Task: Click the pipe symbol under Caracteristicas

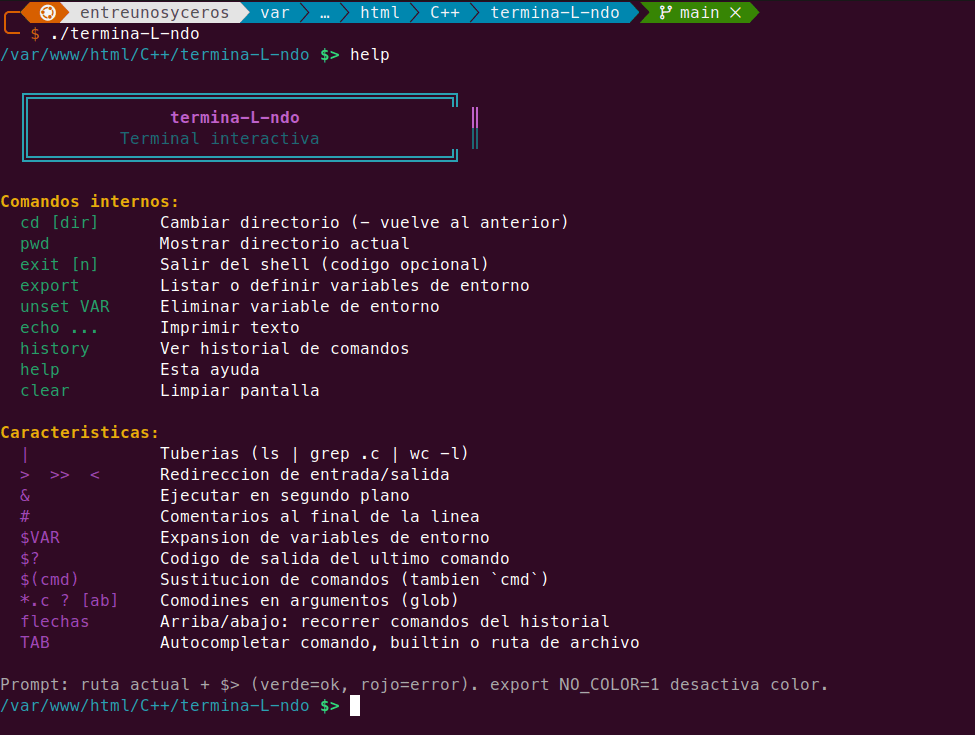Action: (25, 455)
